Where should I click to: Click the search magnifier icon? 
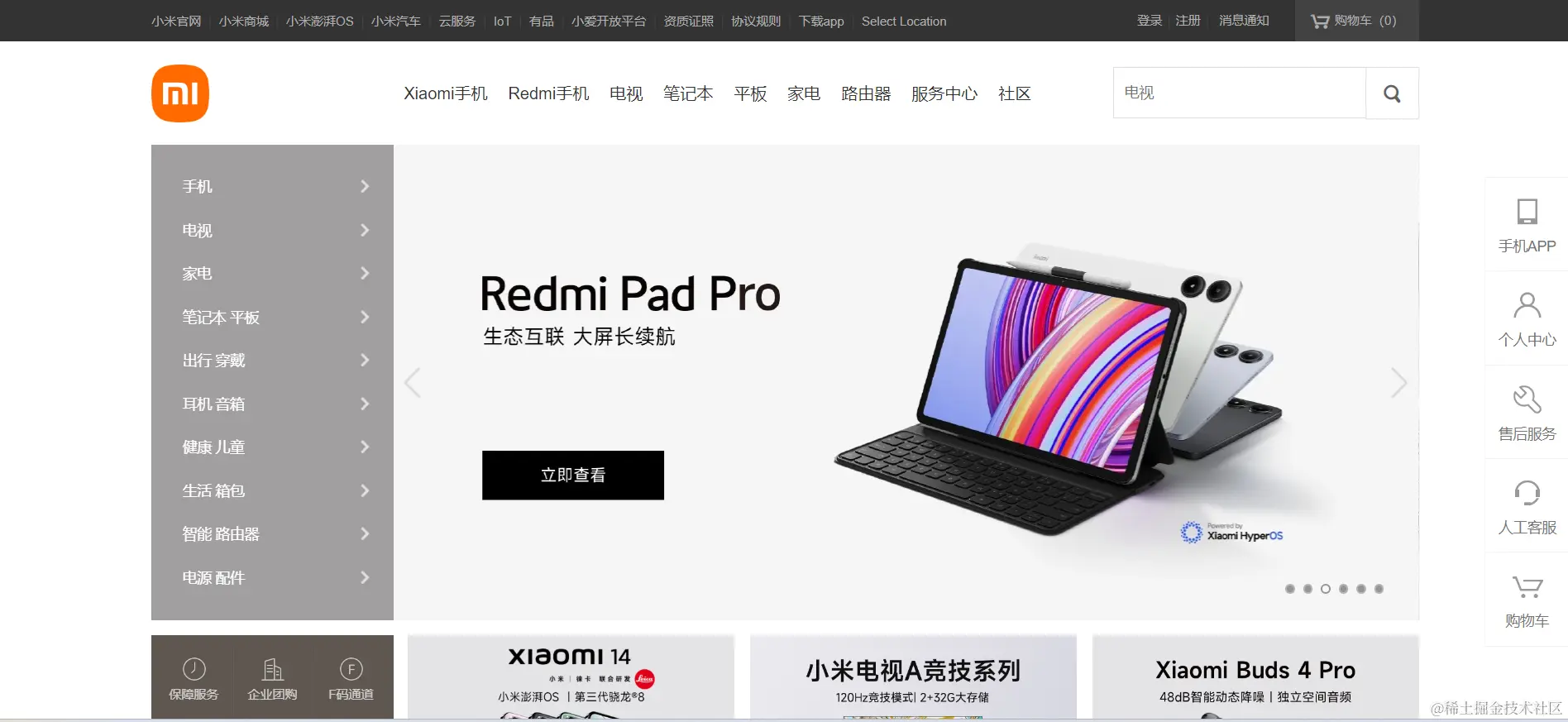pyautogui.click(x=1392, y=93)
